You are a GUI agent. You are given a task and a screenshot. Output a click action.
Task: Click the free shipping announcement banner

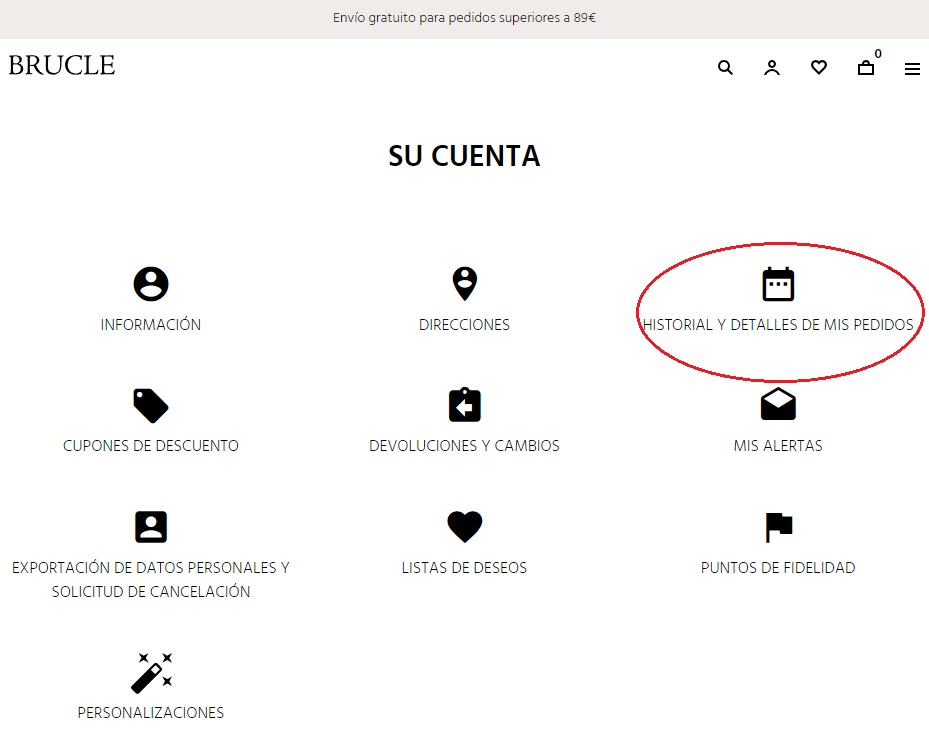pyautogui.click(x=464, y=18)
